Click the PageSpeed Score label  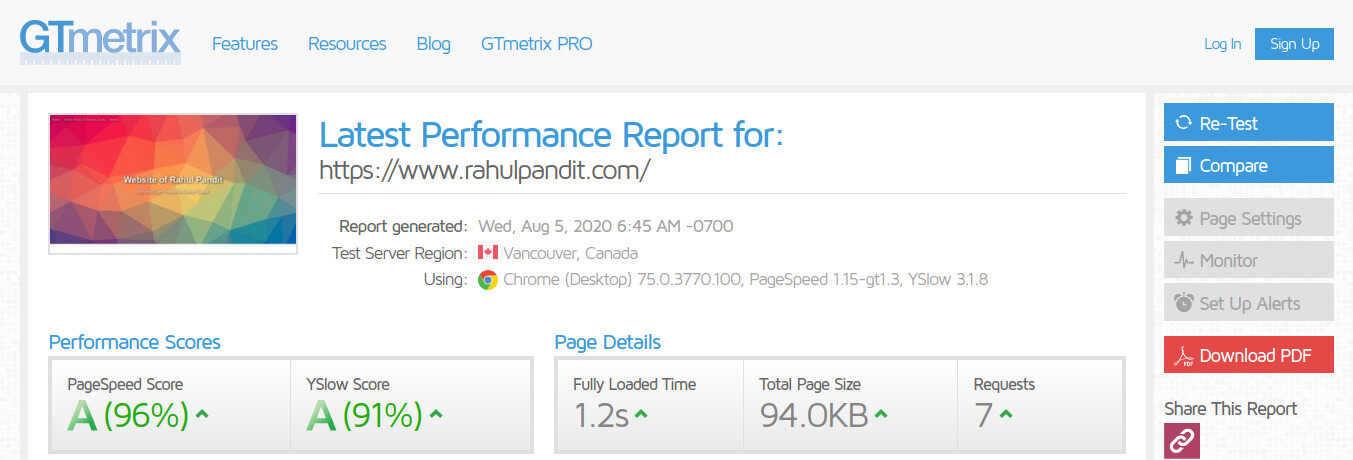tap(125, 384)
